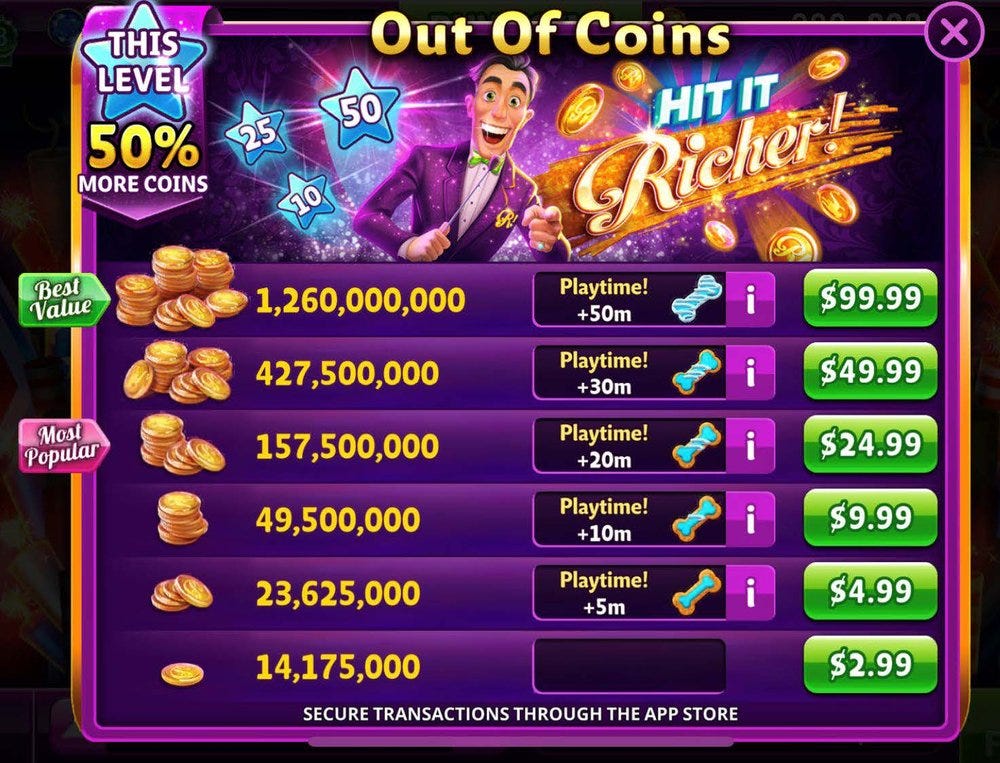
Task: Select the Most Popular pink tag
Action: coord(64,445)
